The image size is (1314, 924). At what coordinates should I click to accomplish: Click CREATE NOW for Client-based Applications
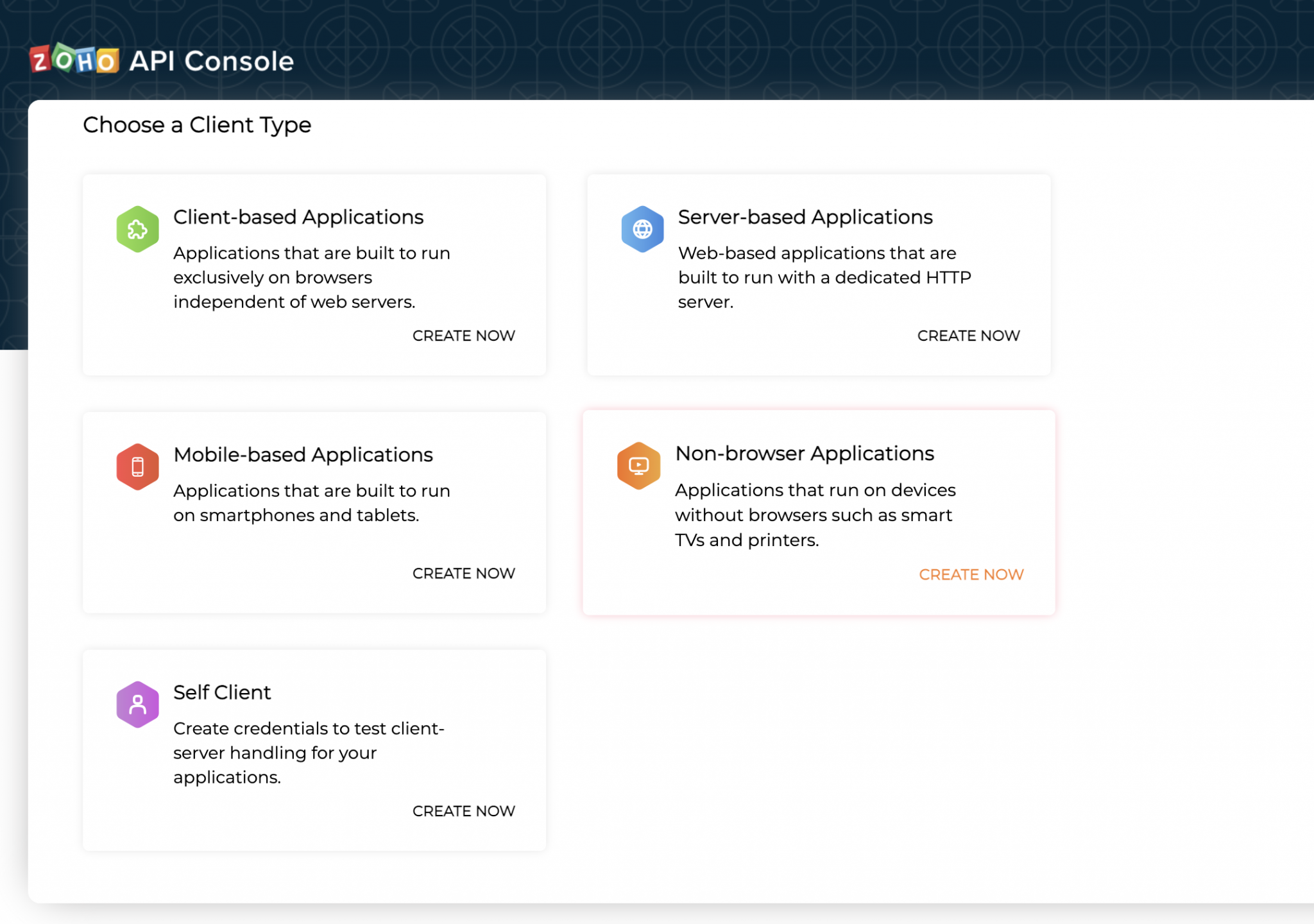463,335
